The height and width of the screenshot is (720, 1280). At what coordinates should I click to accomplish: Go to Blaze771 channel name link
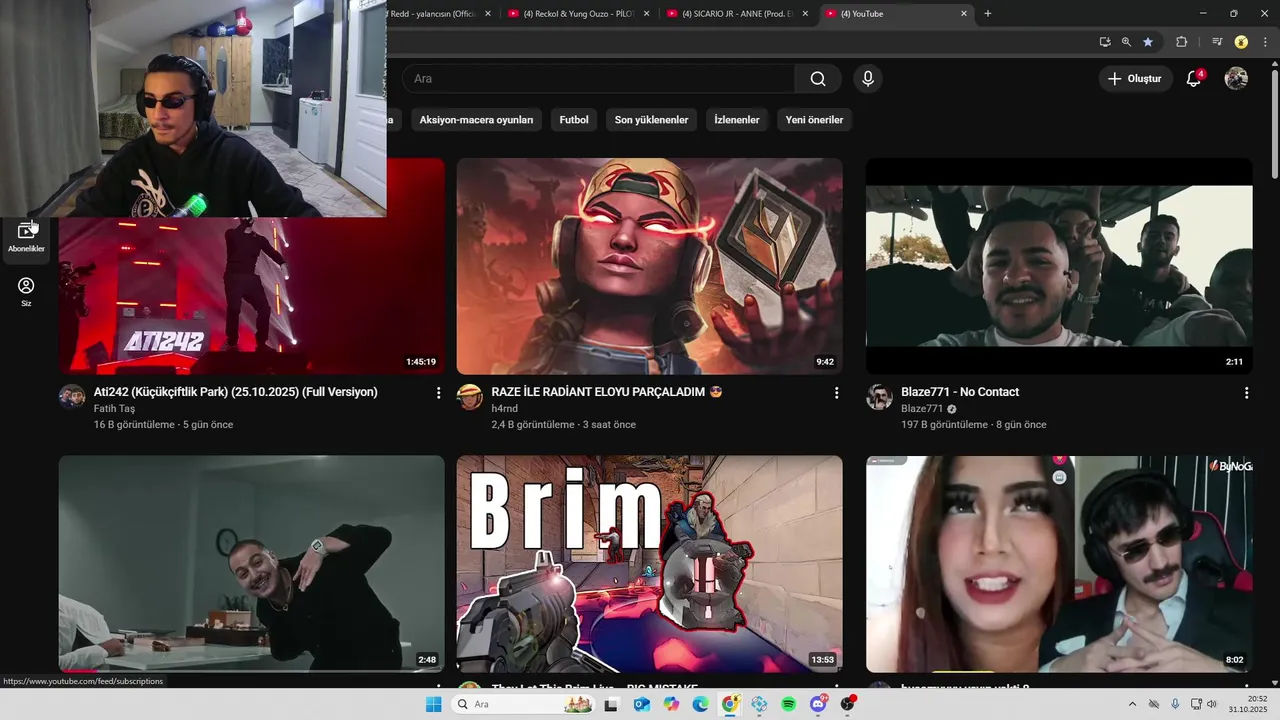[x=922, y=409]
